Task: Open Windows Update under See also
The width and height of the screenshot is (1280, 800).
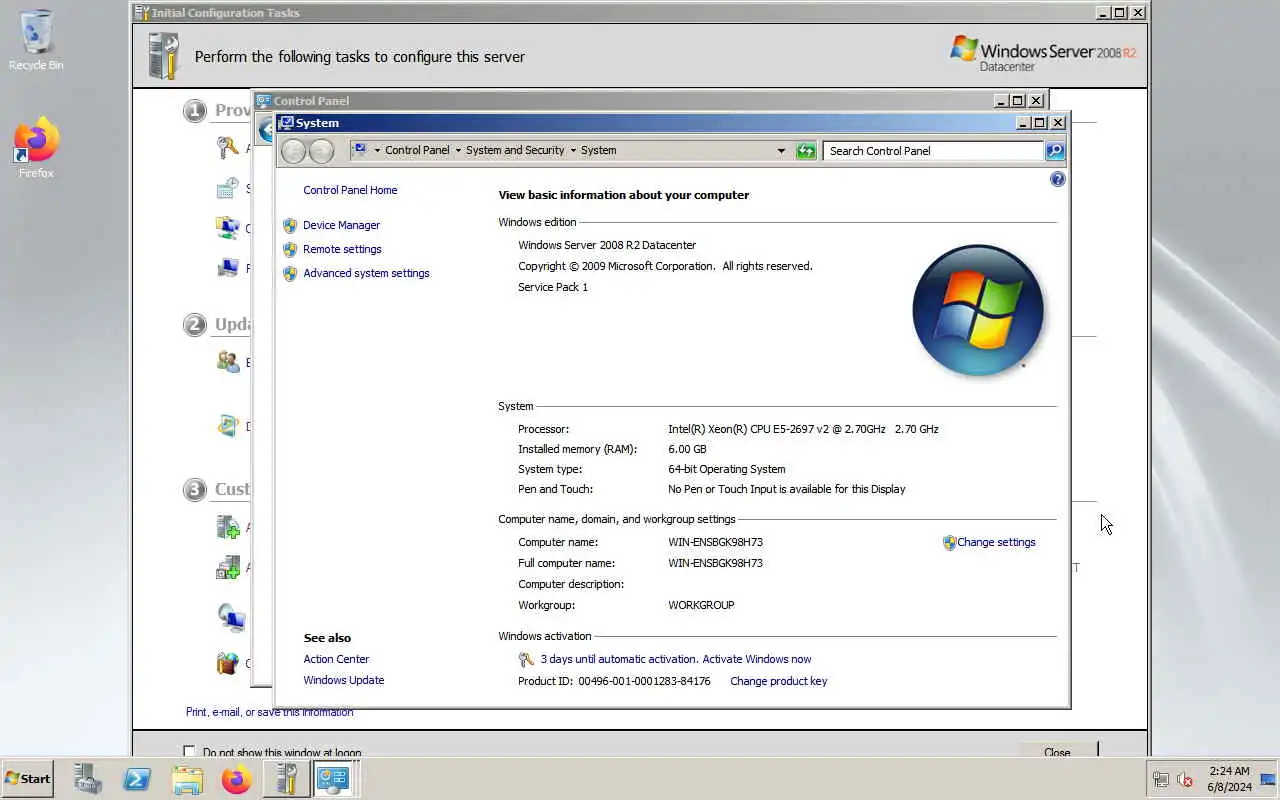Action: pos(344,681)
